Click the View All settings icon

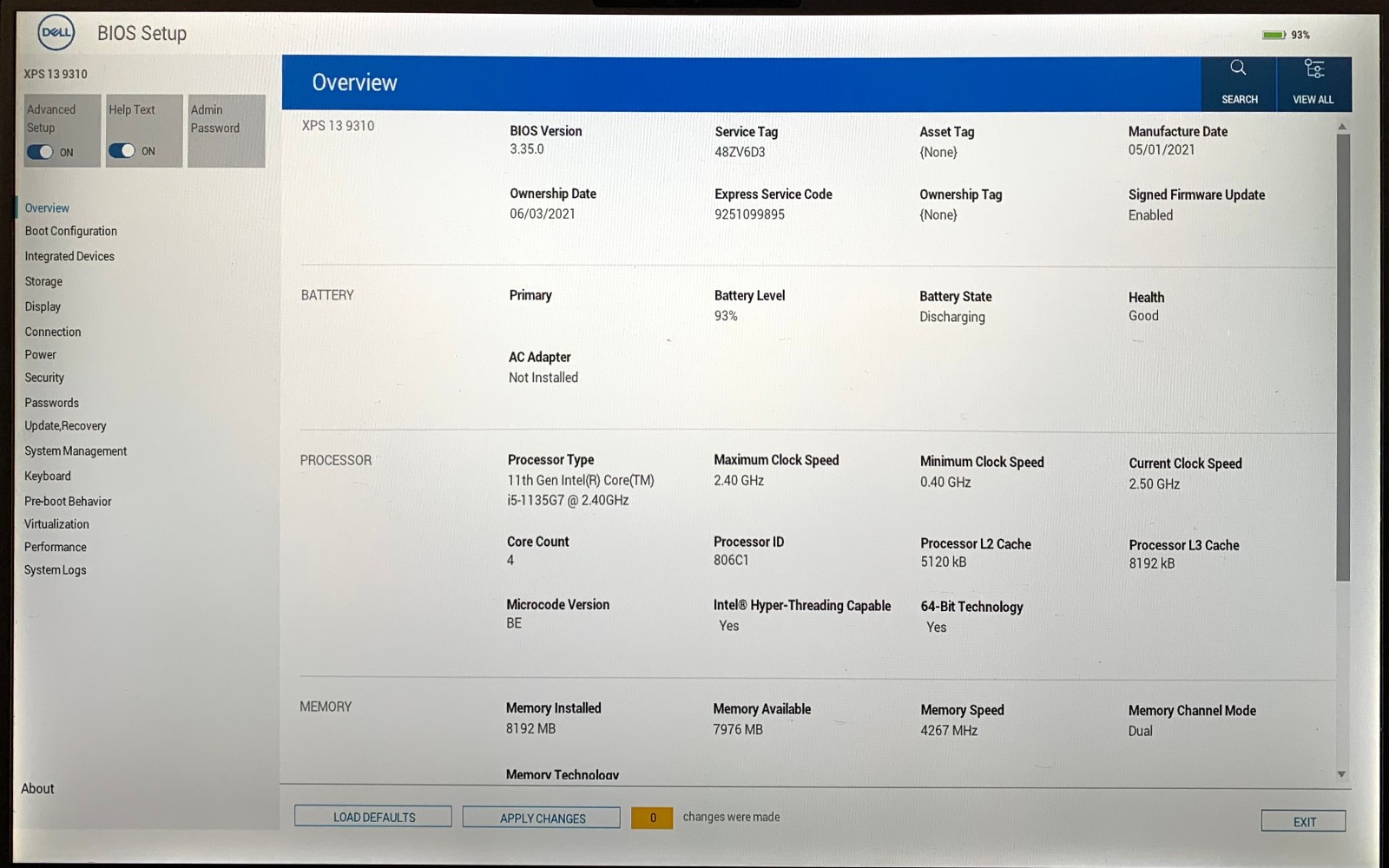point(1313,69)
